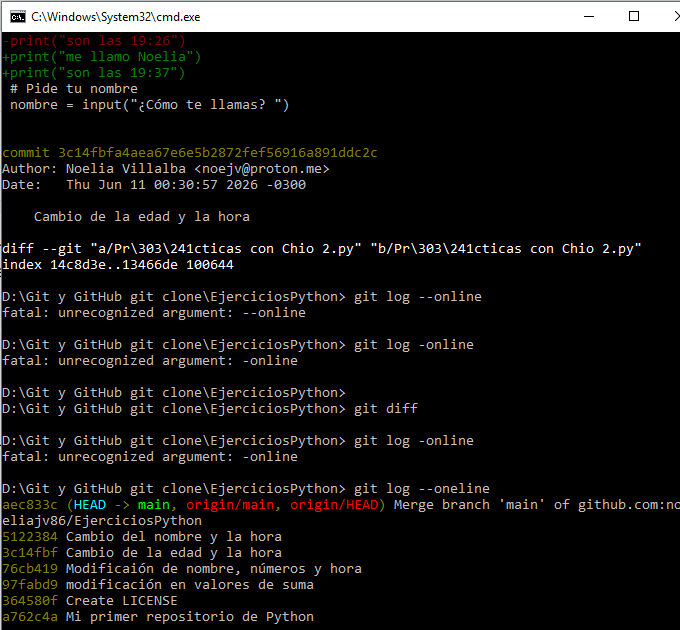Click the cmd.exe icon in title bar

tap(18, 17)
